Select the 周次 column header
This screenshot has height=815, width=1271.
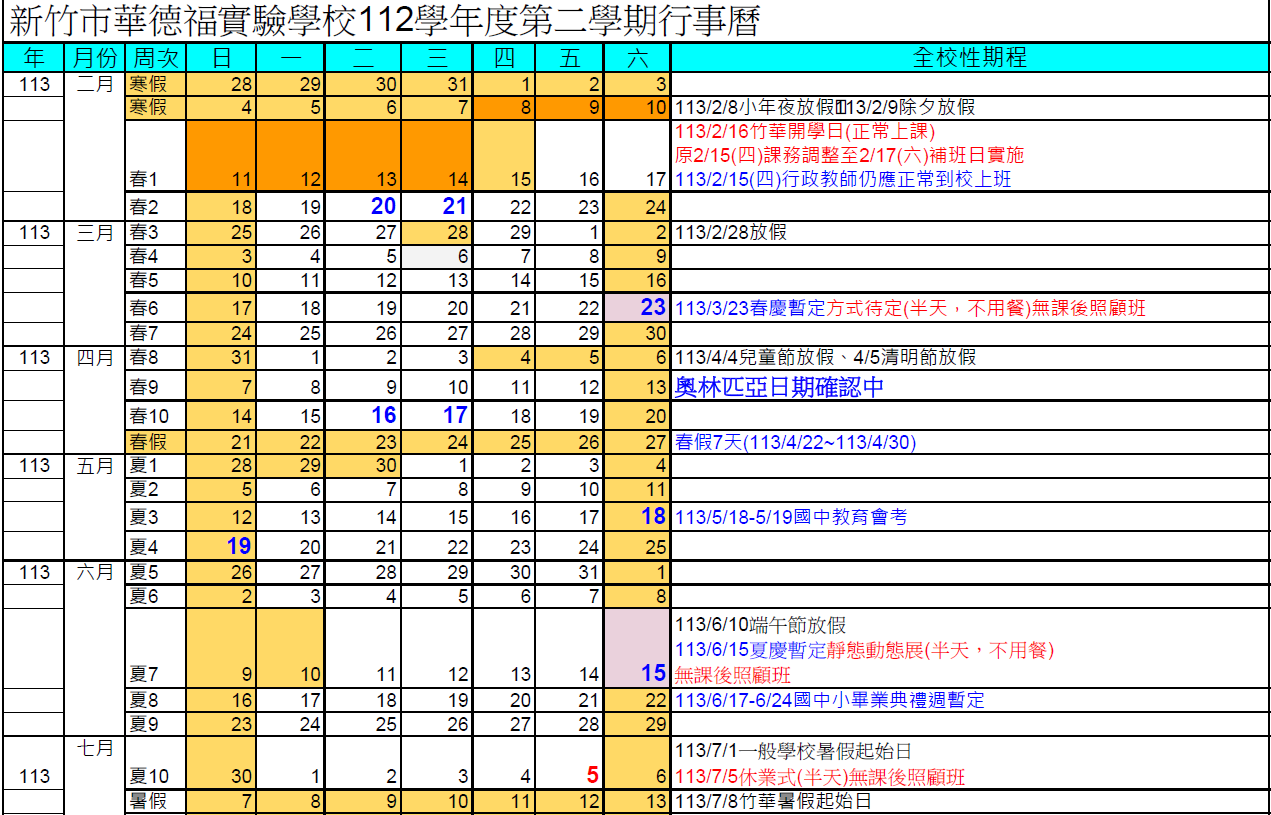(x=156, y=58)
